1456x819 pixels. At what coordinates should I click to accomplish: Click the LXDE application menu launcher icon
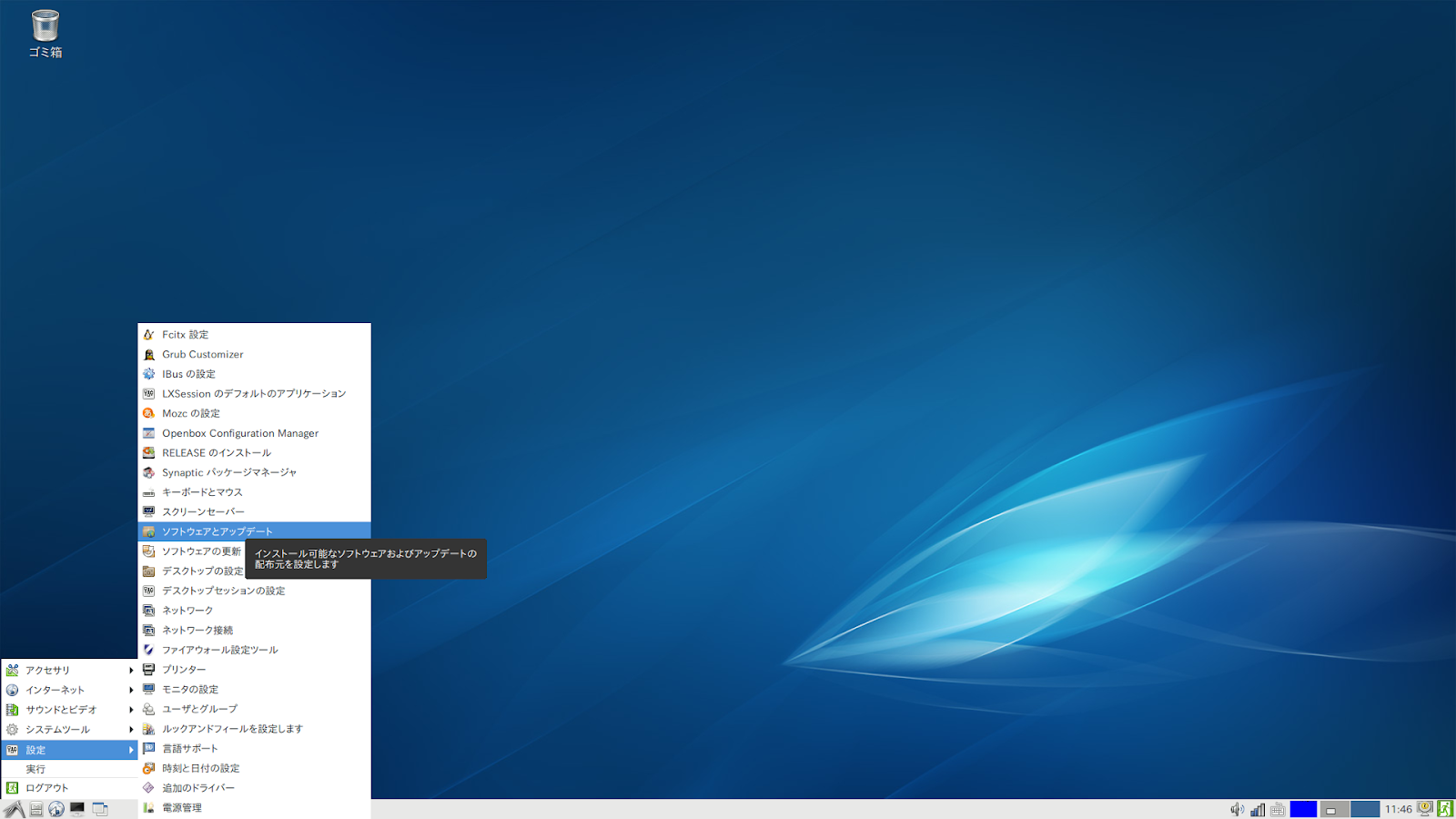pos(15,808)
